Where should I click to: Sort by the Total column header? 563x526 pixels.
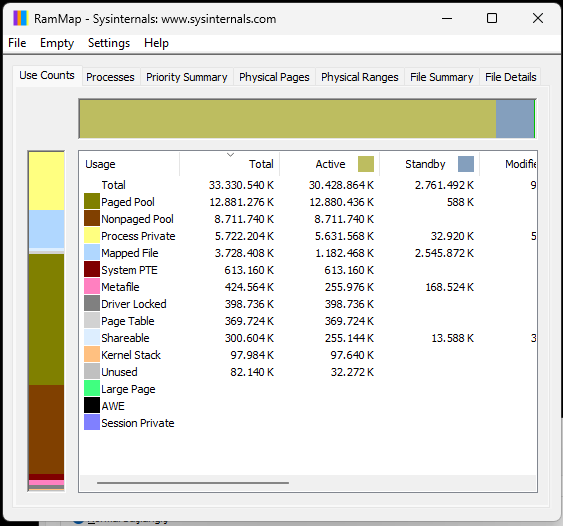tap(229, 164)
